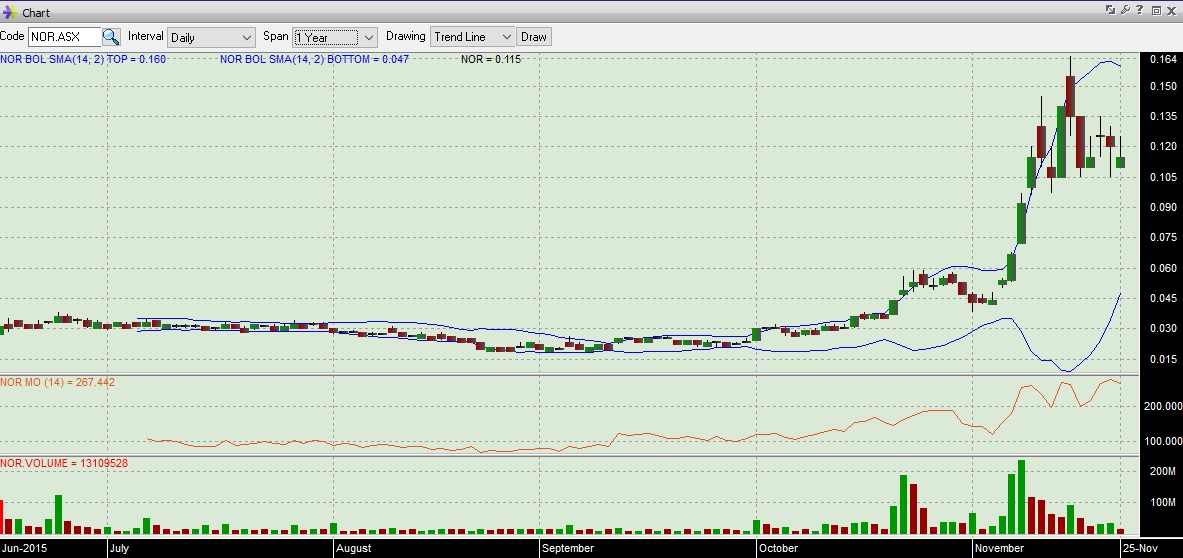The height and width of the screenshot is (558, 1183).
Task: Select the NOR BOL SMA TOP indicator label
Action: tap(83, 59)
